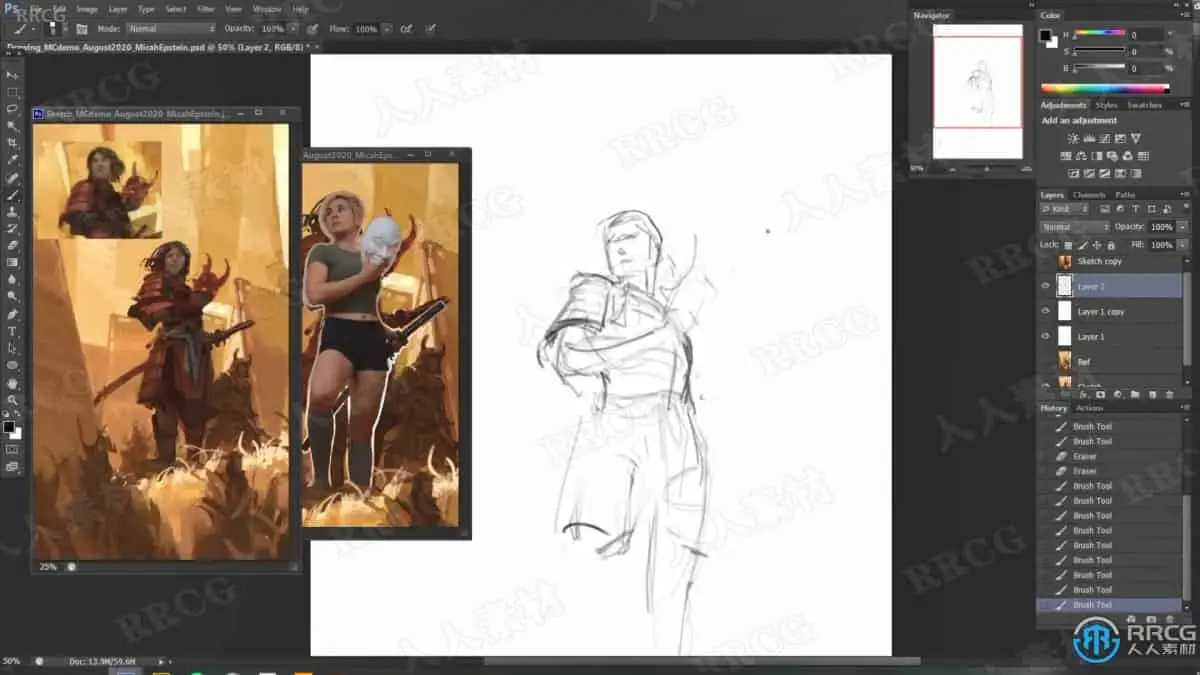
Task: Click the Navigator preview thumbnail
Action: click(977, 91)
